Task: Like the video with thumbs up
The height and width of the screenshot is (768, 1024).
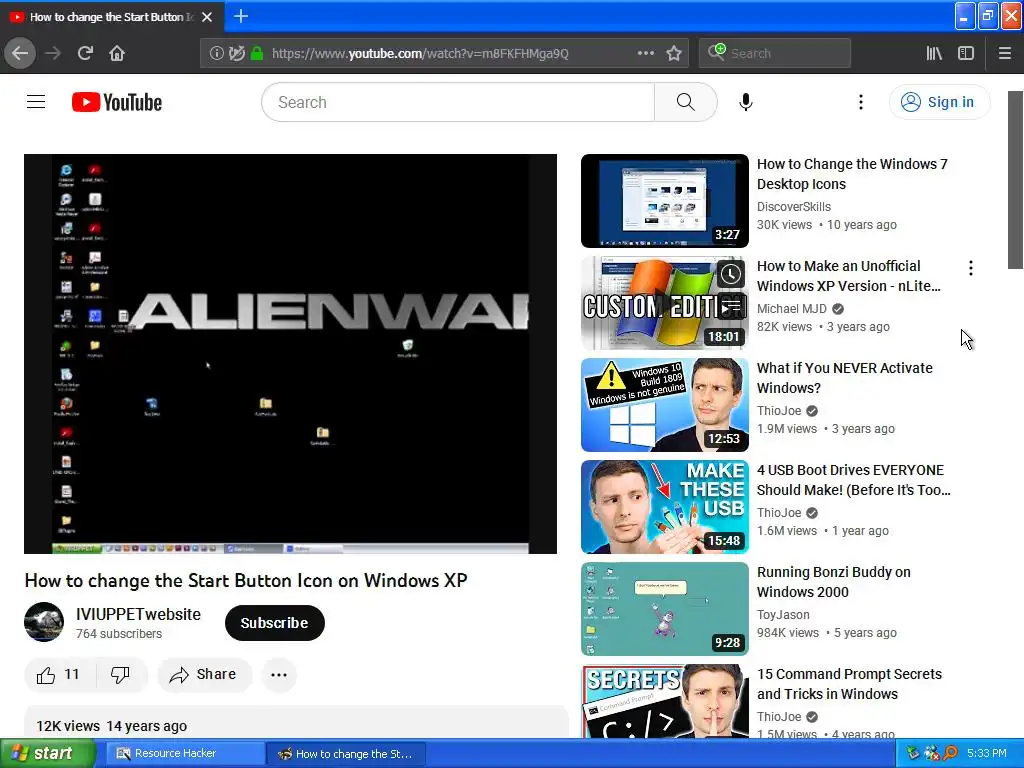Action: click(x=59, y=675)
